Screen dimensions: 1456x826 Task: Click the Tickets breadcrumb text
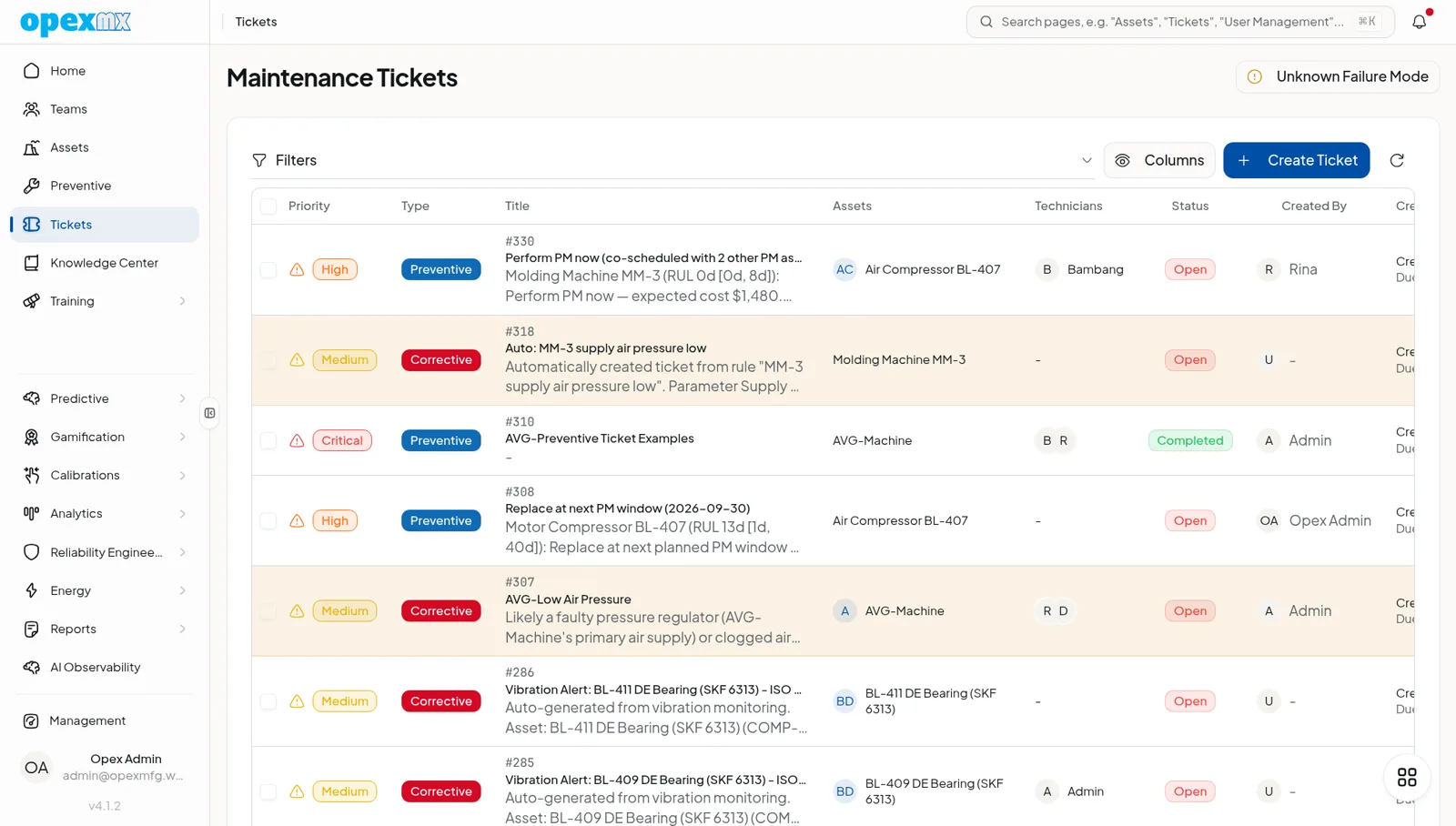pyautogui.click(x=256, y=22)
